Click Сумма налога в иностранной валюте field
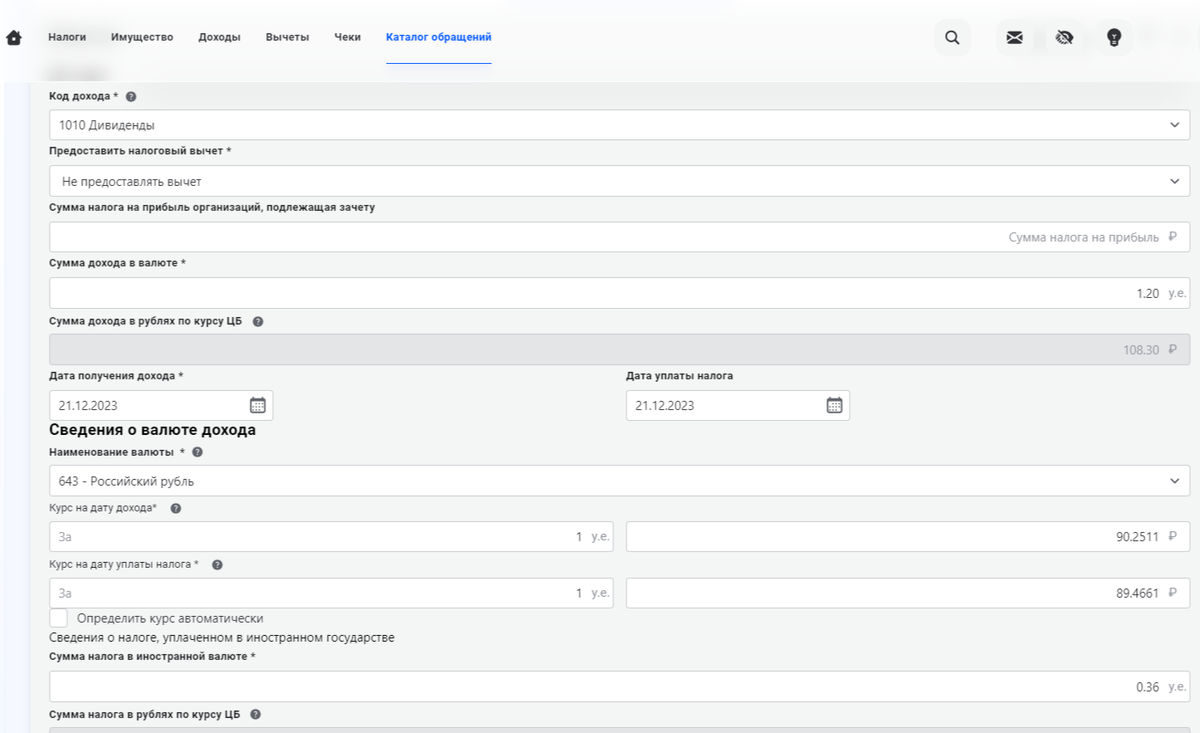Viewport: 1200px width, 733px height. click(619, 686)
